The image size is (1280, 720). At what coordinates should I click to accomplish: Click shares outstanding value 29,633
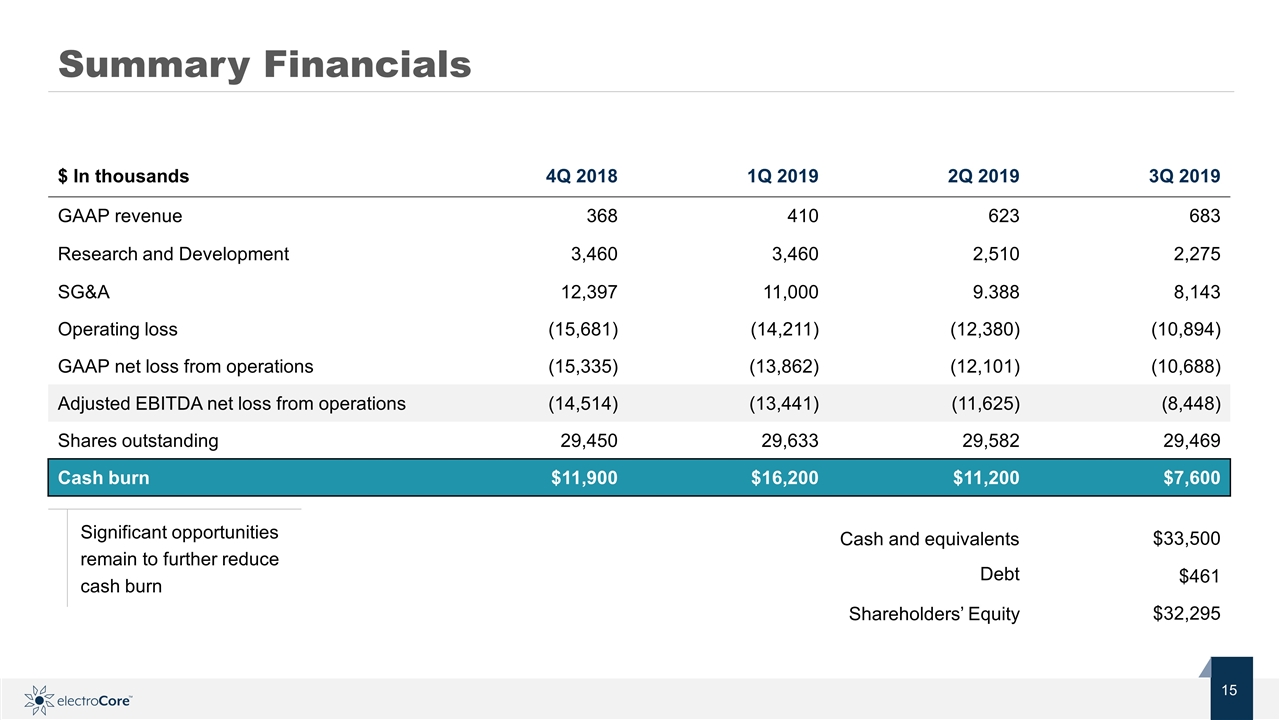point(791,440)
